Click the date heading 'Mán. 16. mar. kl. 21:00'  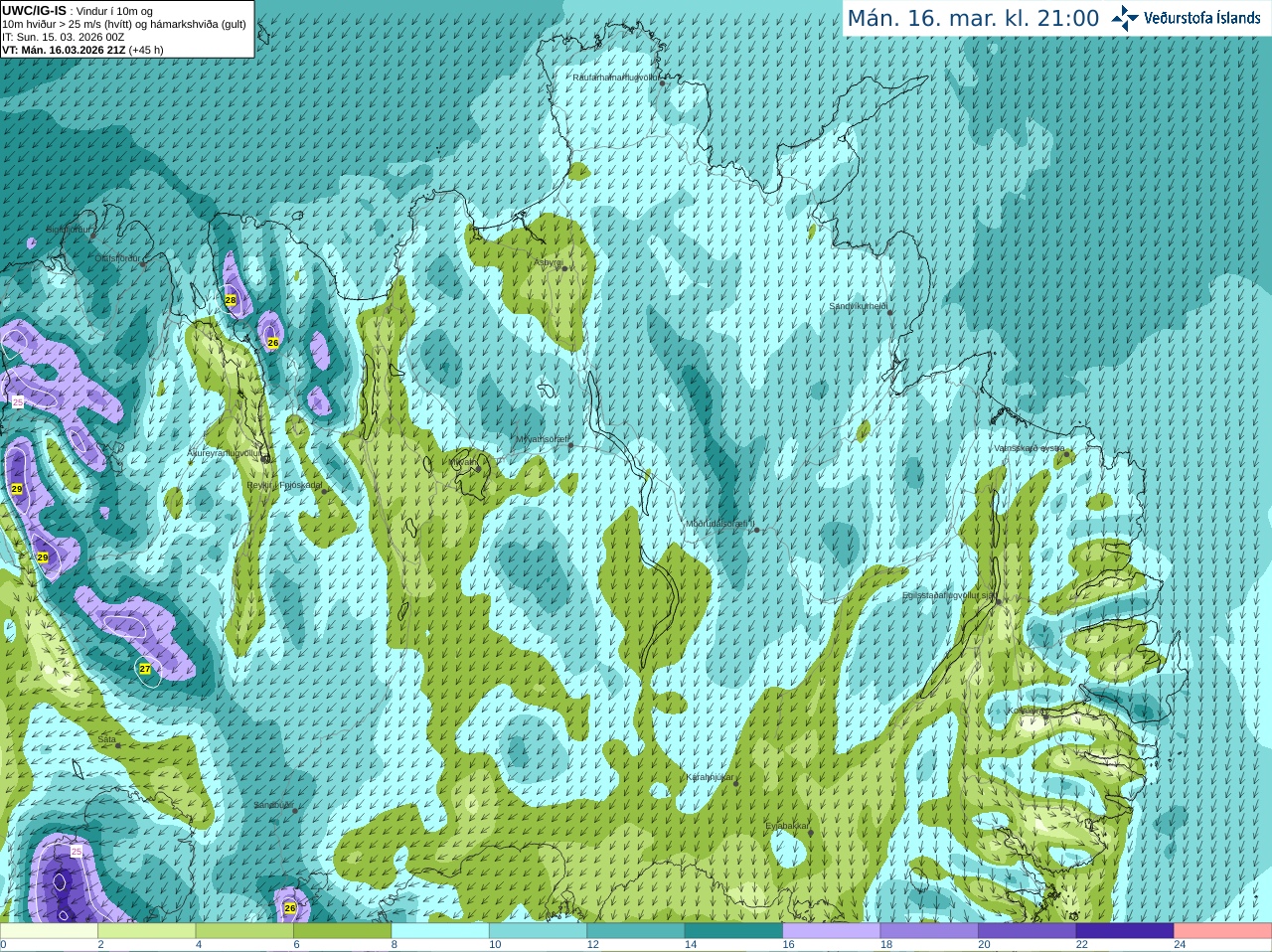(973, 19)
